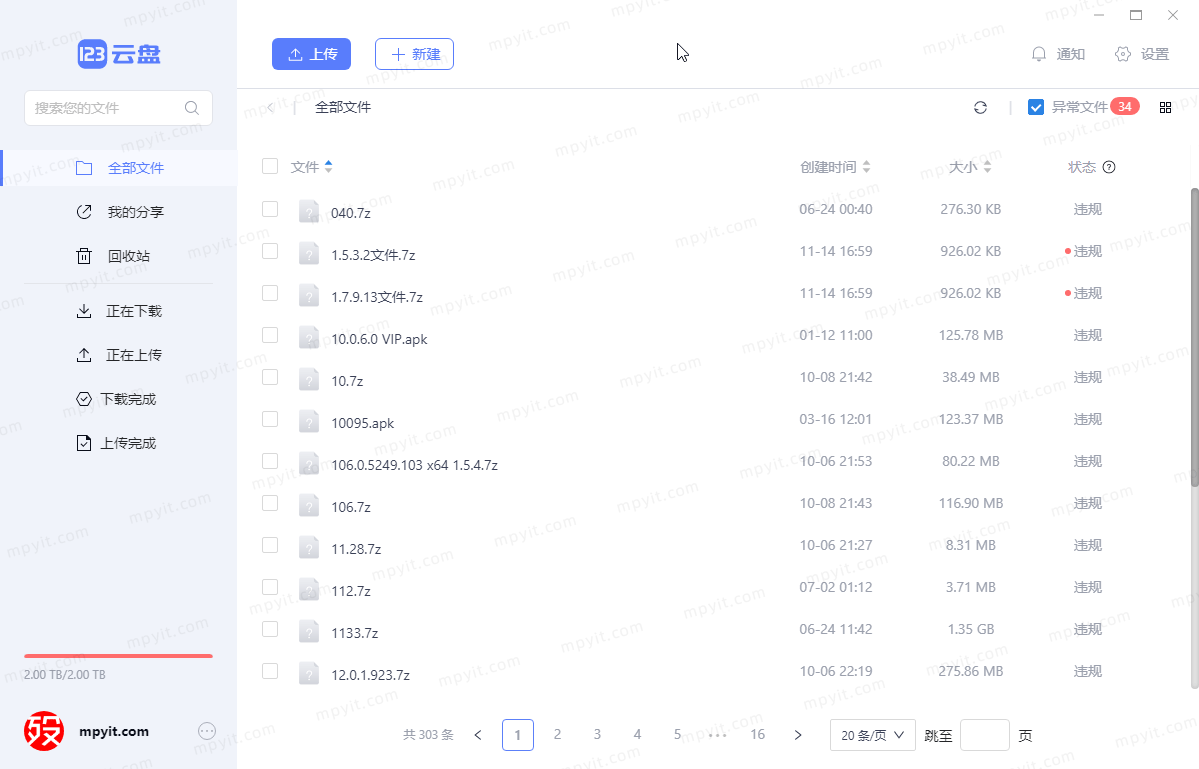Check the box for 10.7z
This screenshot has width=1199, height=769.
(270, 377)
